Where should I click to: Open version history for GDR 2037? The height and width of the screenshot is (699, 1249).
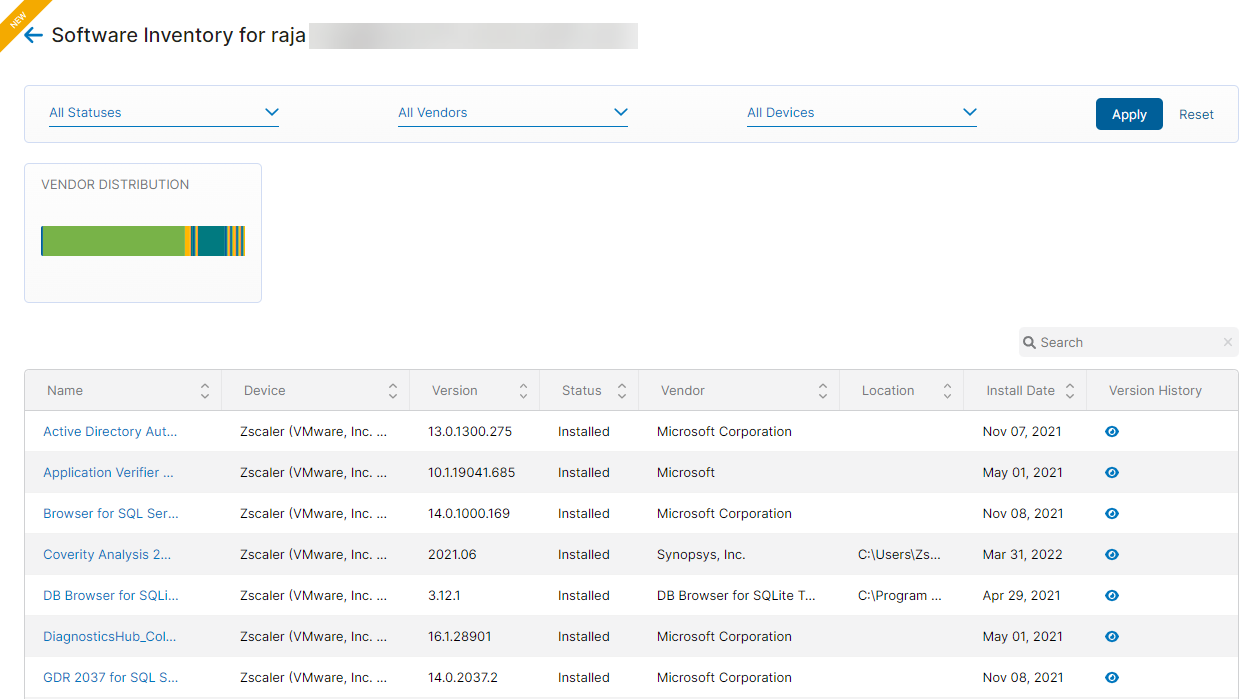point(1111,677)
